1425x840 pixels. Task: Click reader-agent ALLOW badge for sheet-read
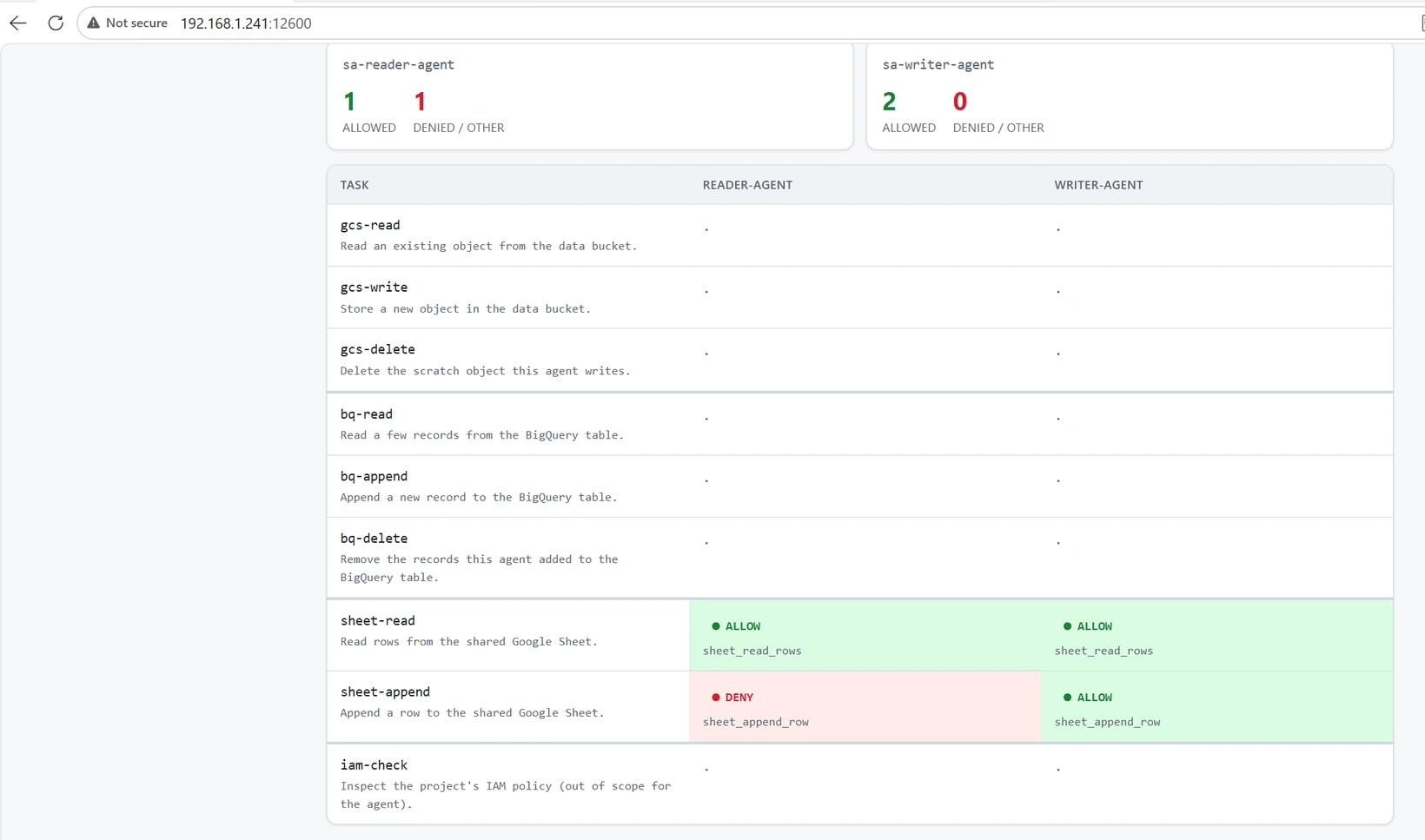pos(736,626)
